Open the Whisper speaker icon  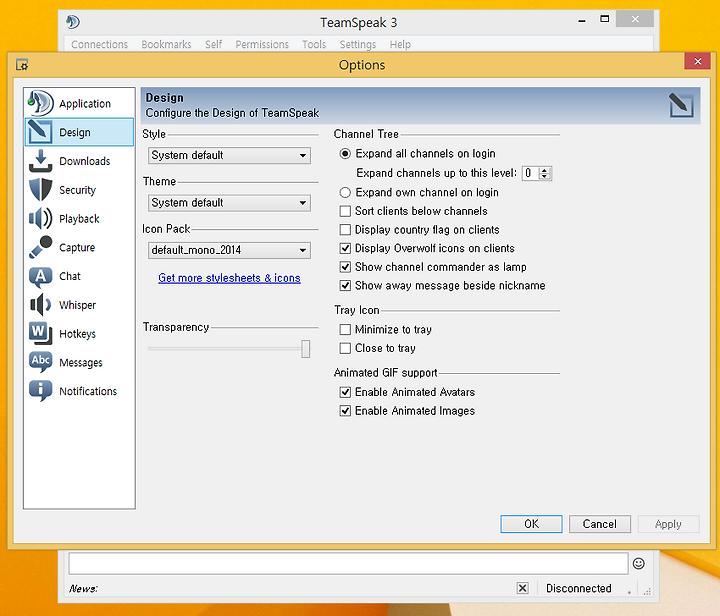(x=40, y=305)
